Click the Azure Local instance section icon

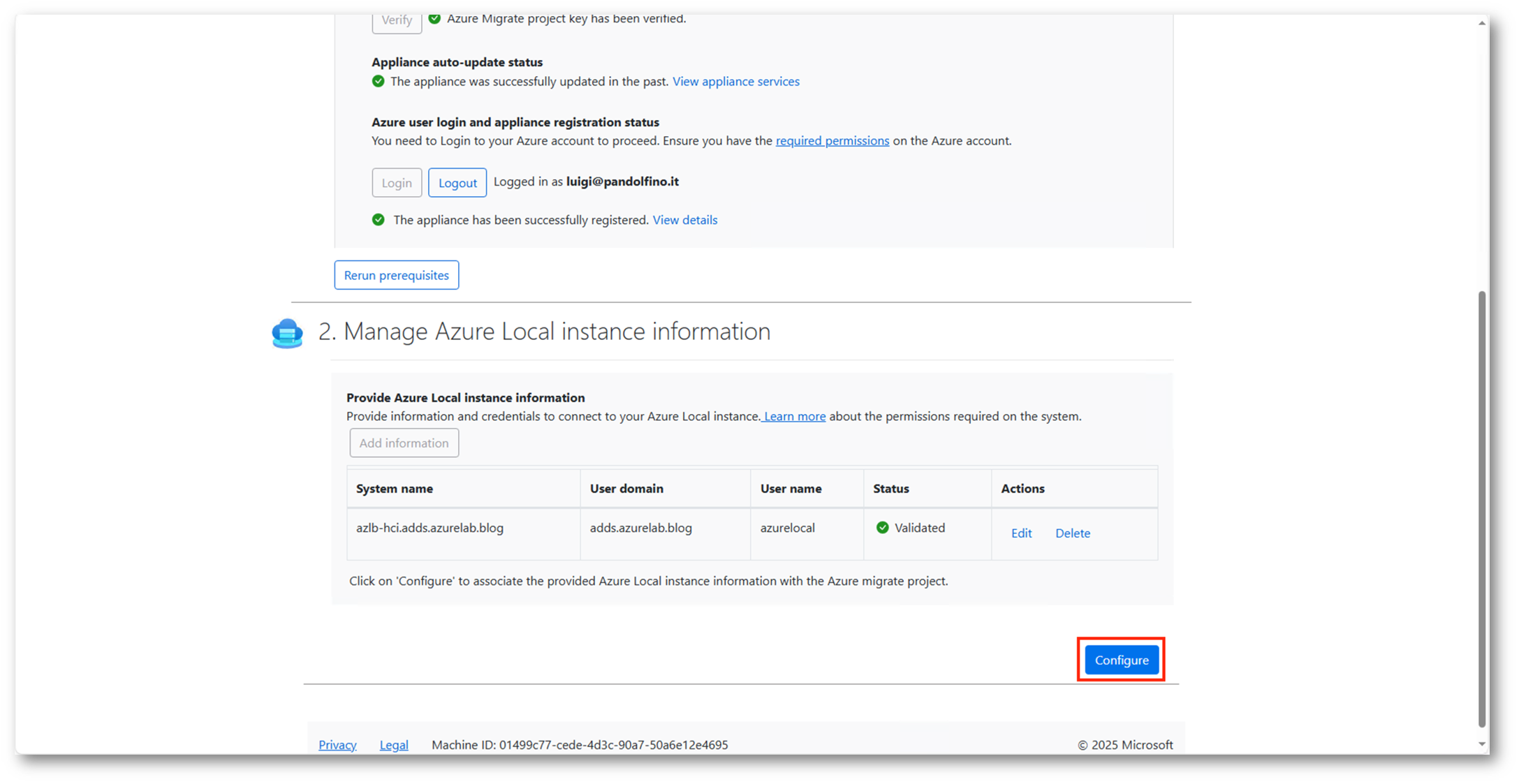pos(287,333)
